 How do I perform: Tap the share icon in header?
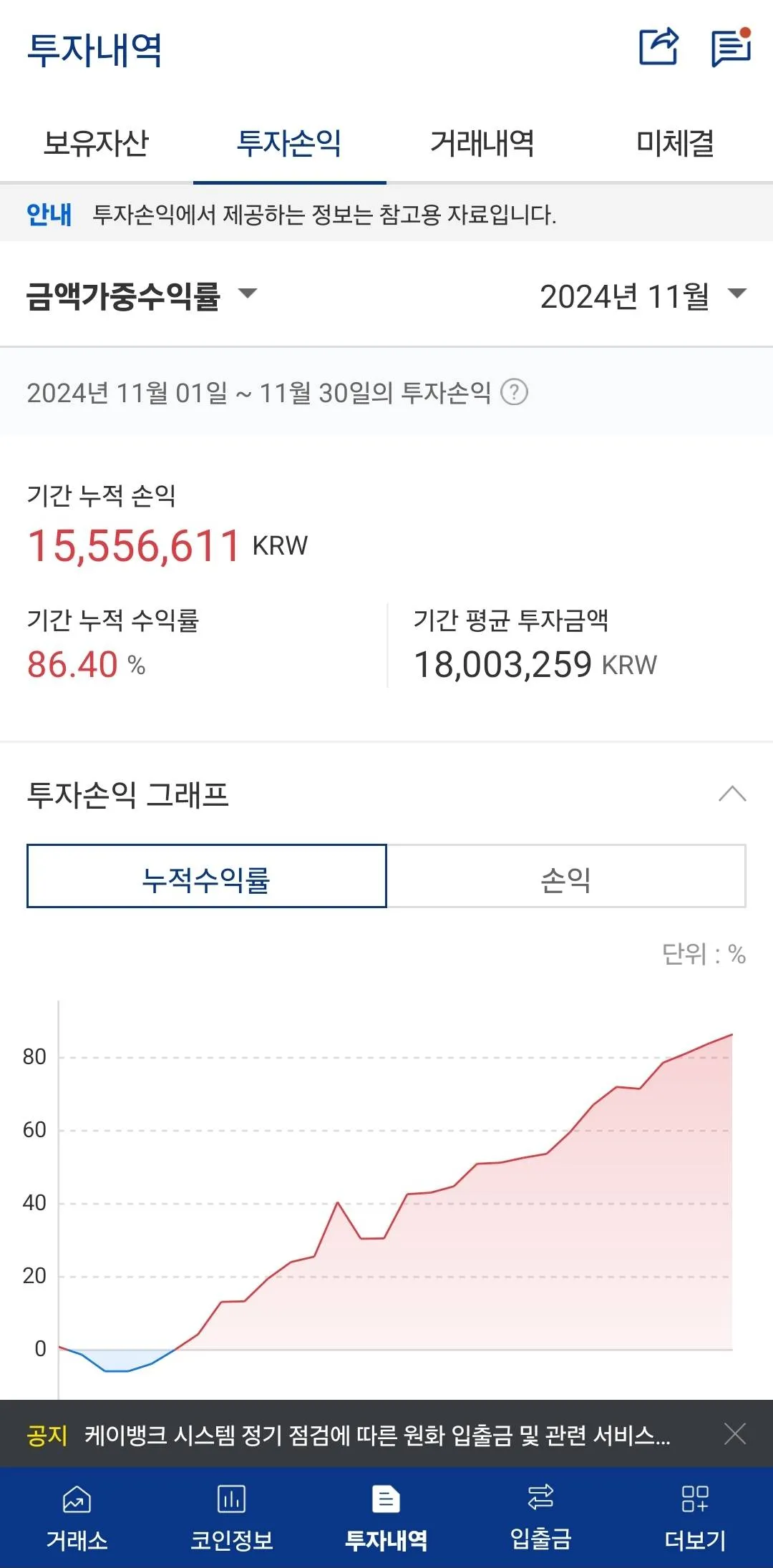658,47
